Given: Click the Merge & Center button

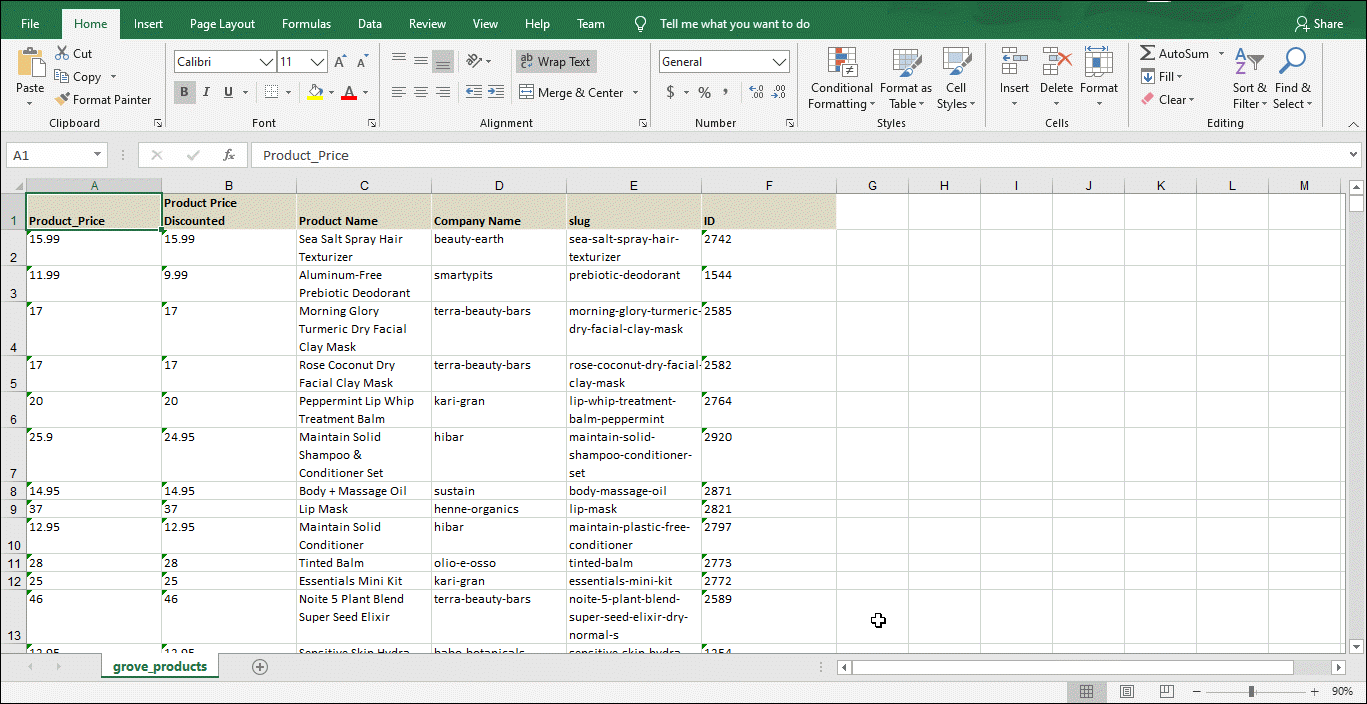Looking at the screenshot, I should point(571,93).
